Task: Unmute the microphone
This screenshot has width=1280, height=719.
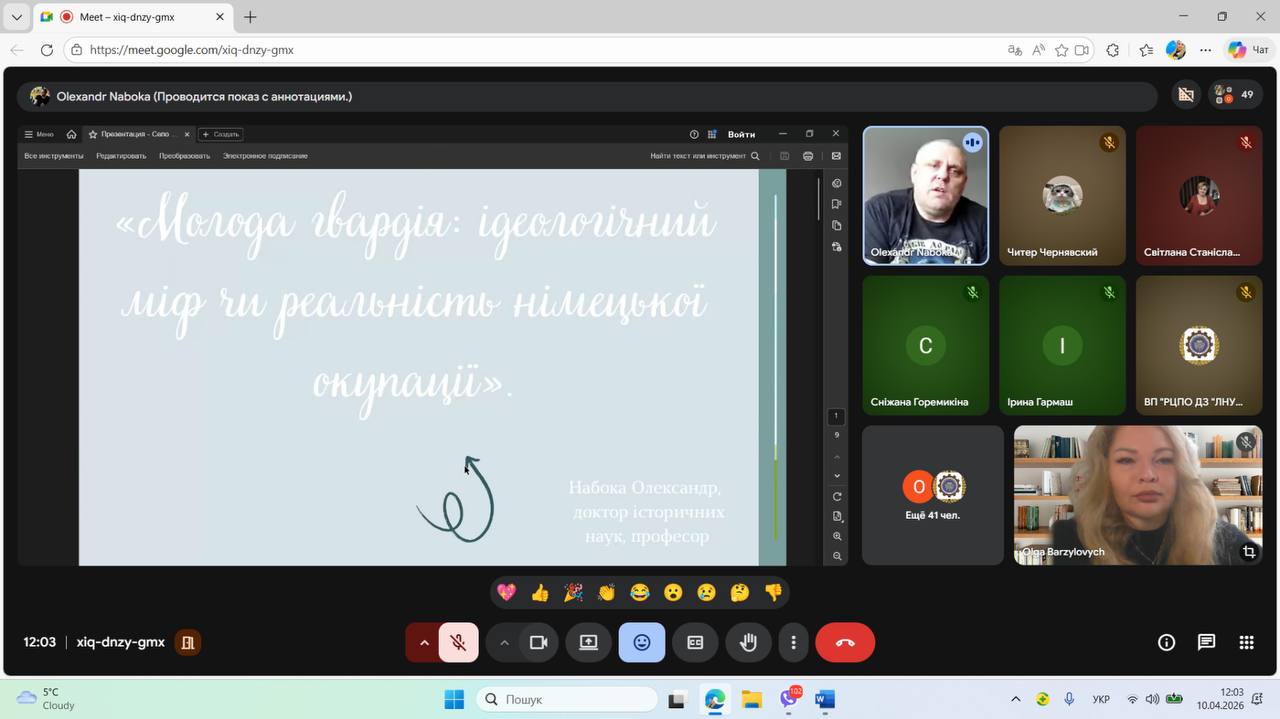Action: [x=459, y=643]
